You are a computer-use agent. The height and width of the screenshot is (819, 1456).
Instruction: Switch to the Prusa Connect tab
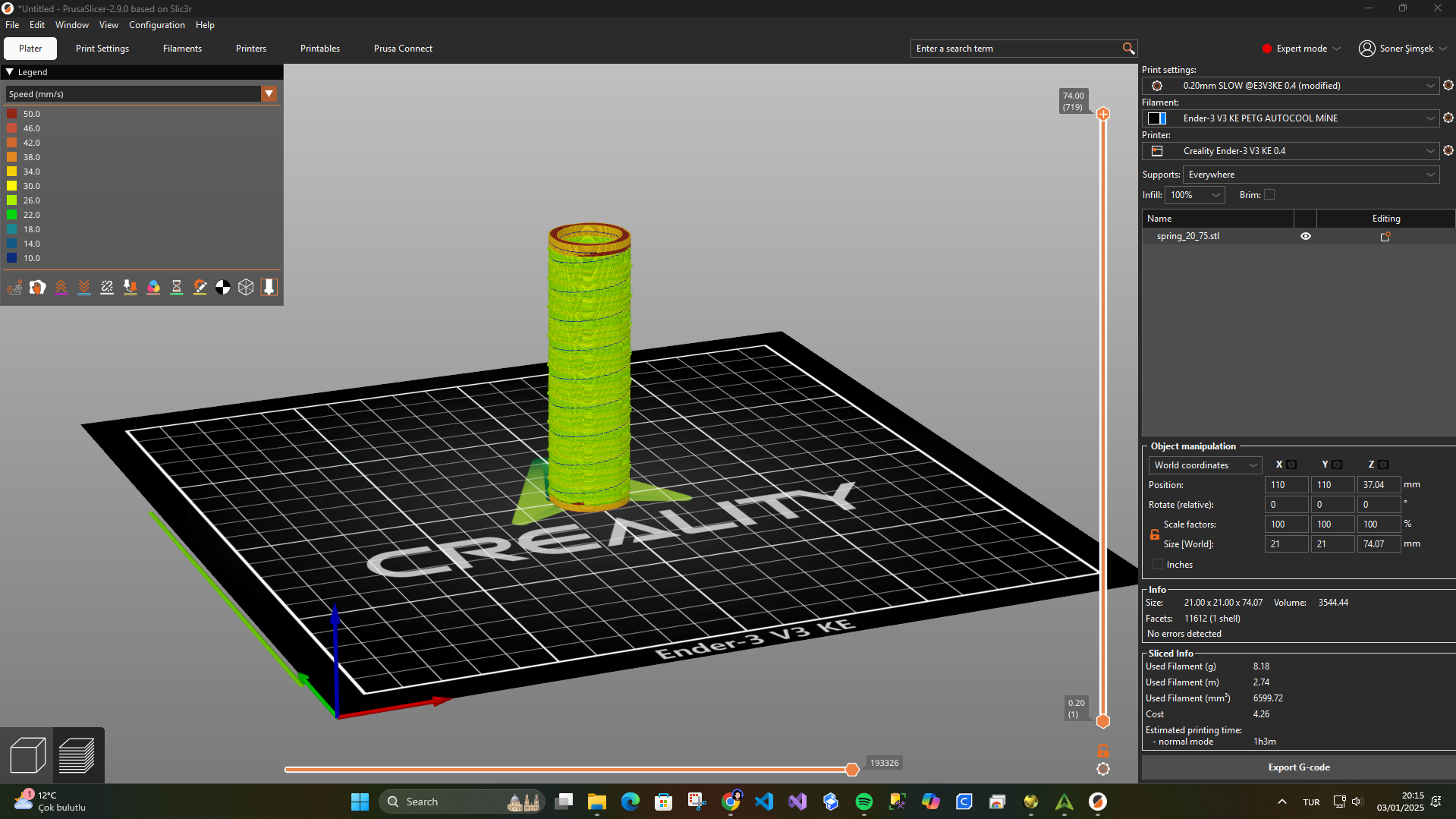pyautogui.click(x=403, y=49)
